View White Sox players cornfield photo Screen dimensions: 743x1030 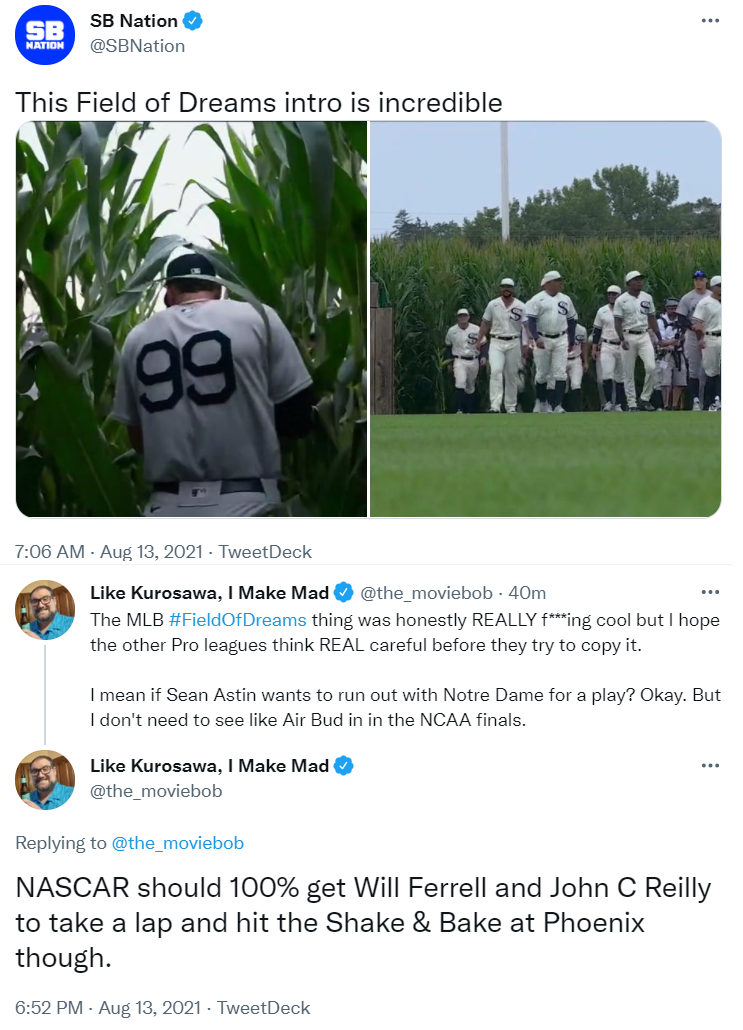(x=546, y=319)
